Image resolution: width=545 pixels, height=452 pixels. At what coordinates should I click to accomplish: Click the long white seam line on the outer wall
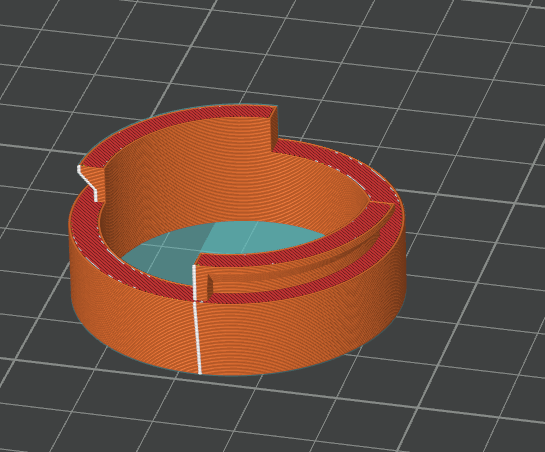198,338
